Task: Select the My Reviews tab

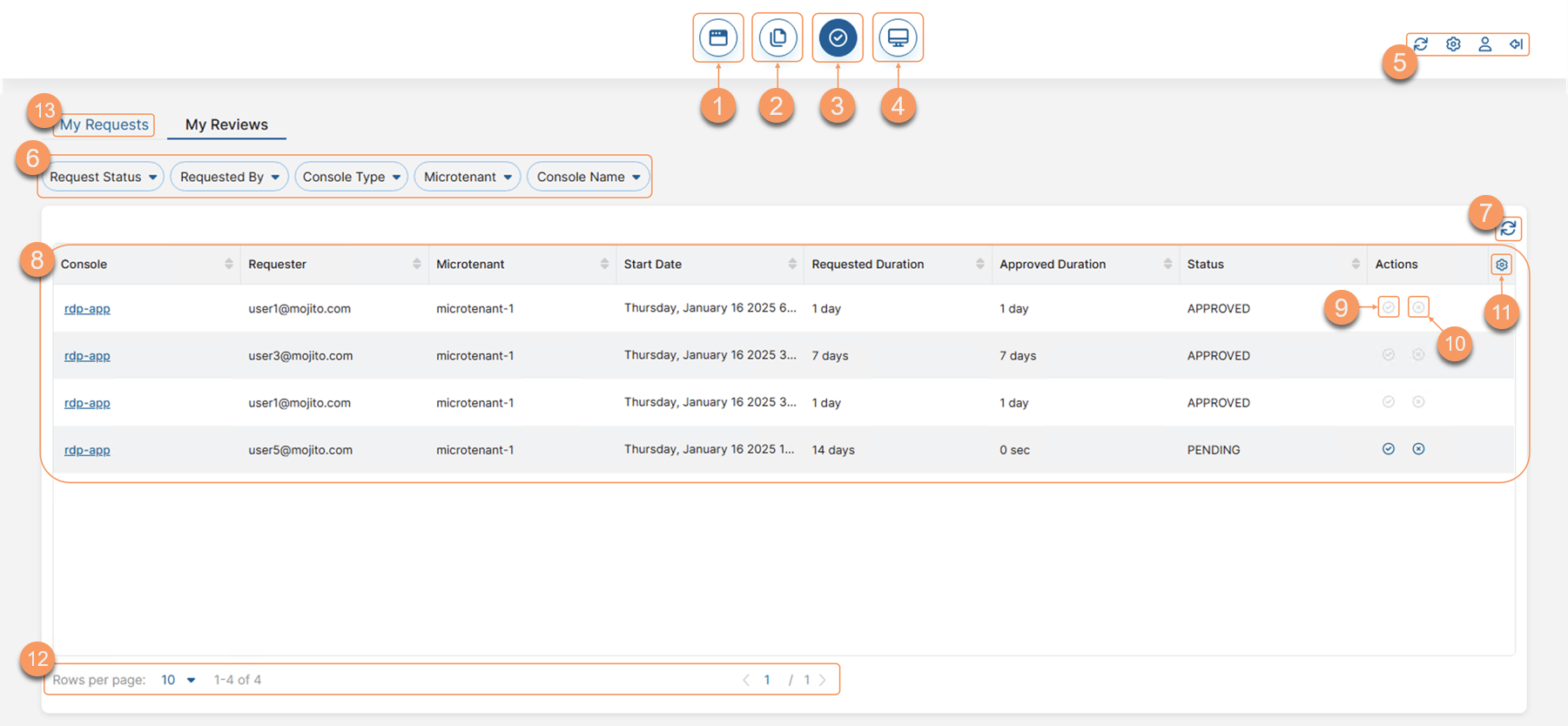Action: pos(226,124)
